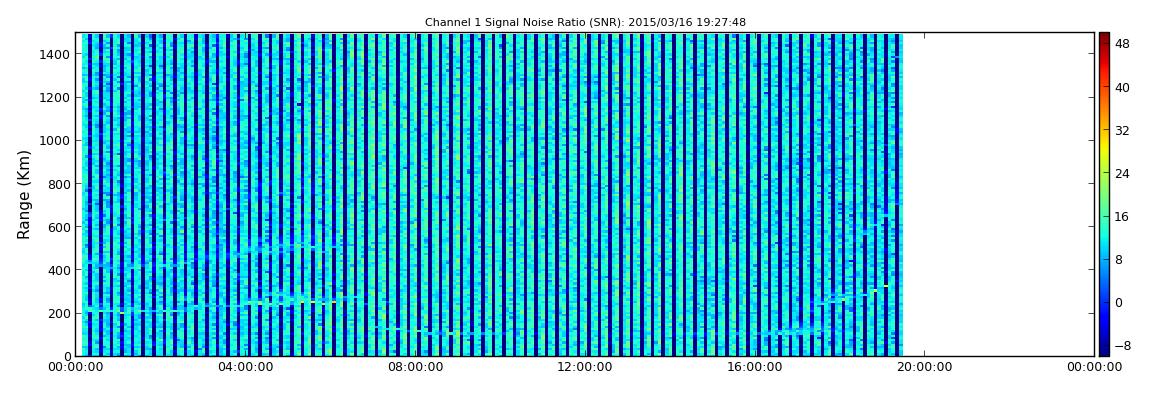Click the colorbar value 48
The image size is (1150, 407).
coord(1122,44)
